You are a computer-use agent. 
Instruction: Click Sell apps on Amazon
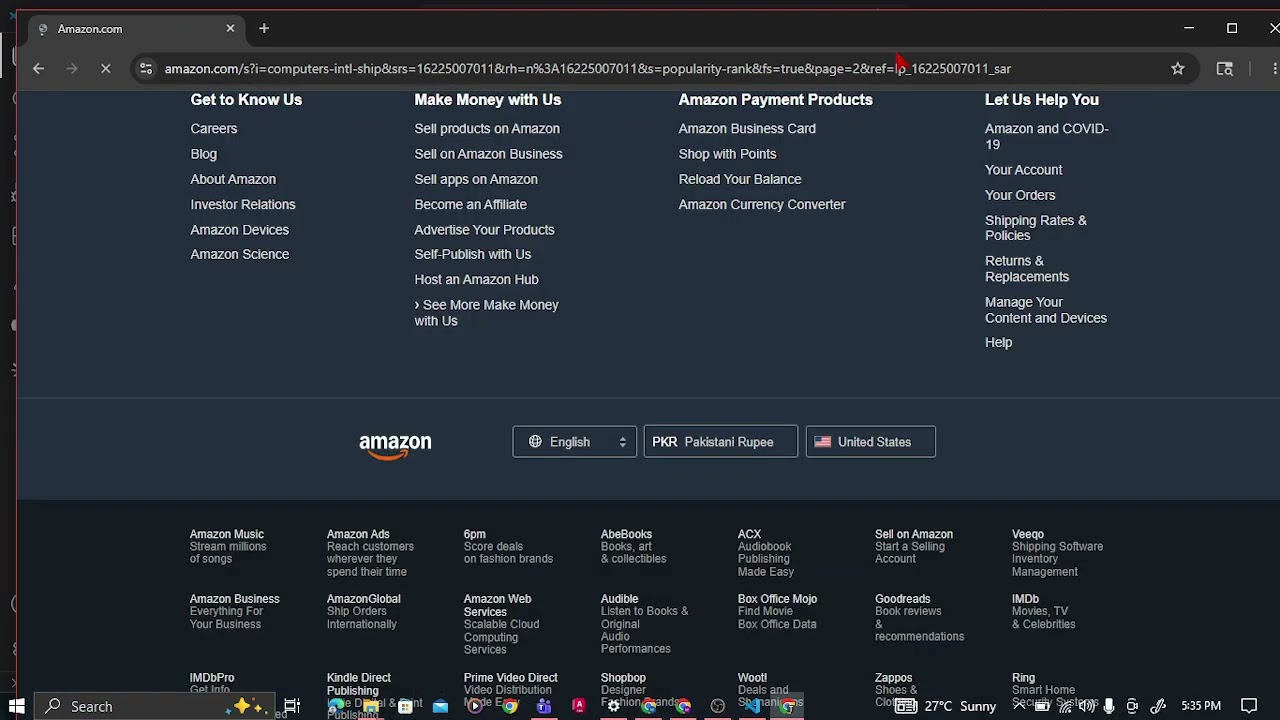(476, 179)
